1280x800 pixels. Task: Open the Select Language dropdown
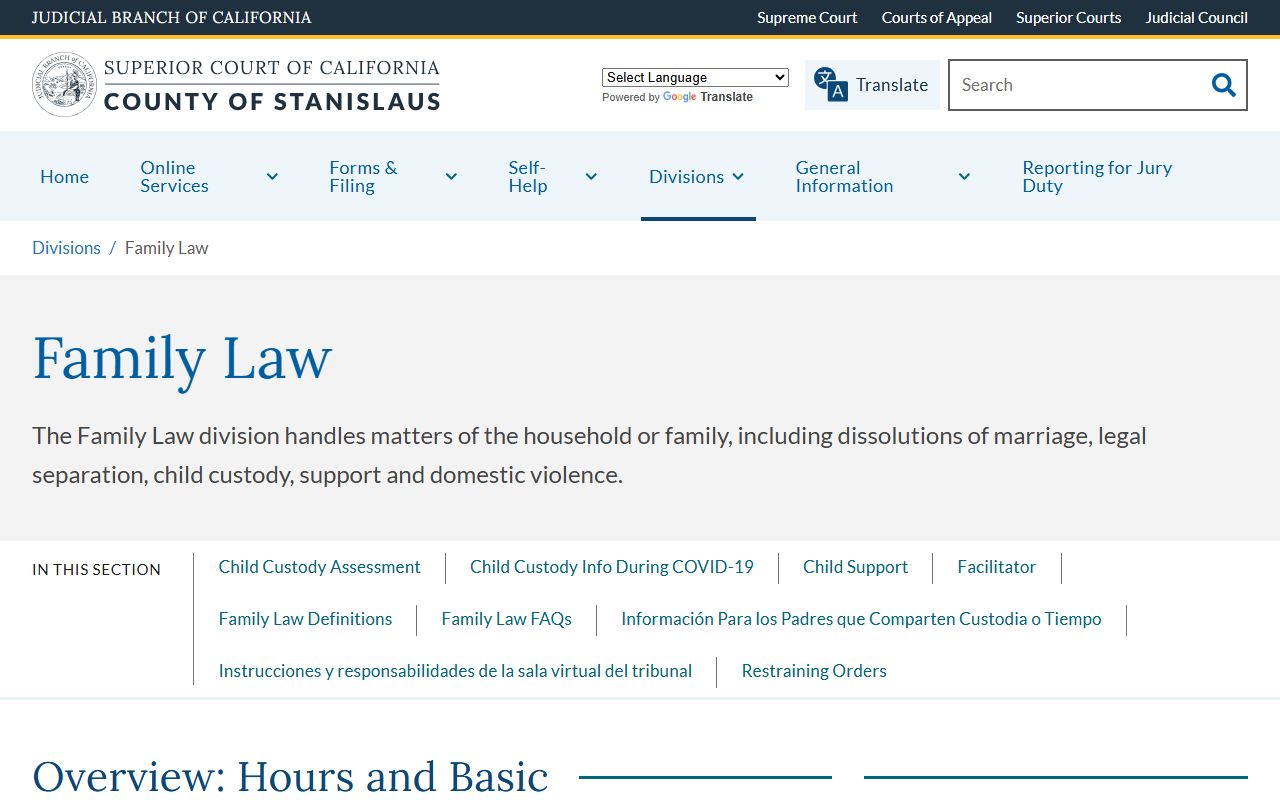coord(695,77)
